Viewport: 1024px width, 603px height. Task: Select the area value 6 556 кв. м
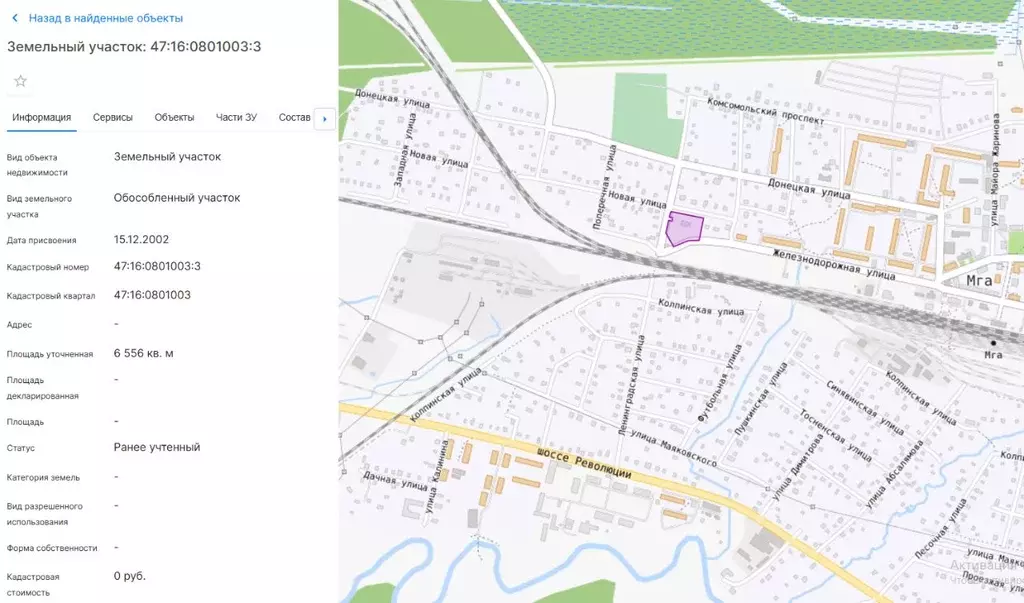(144, 353)
